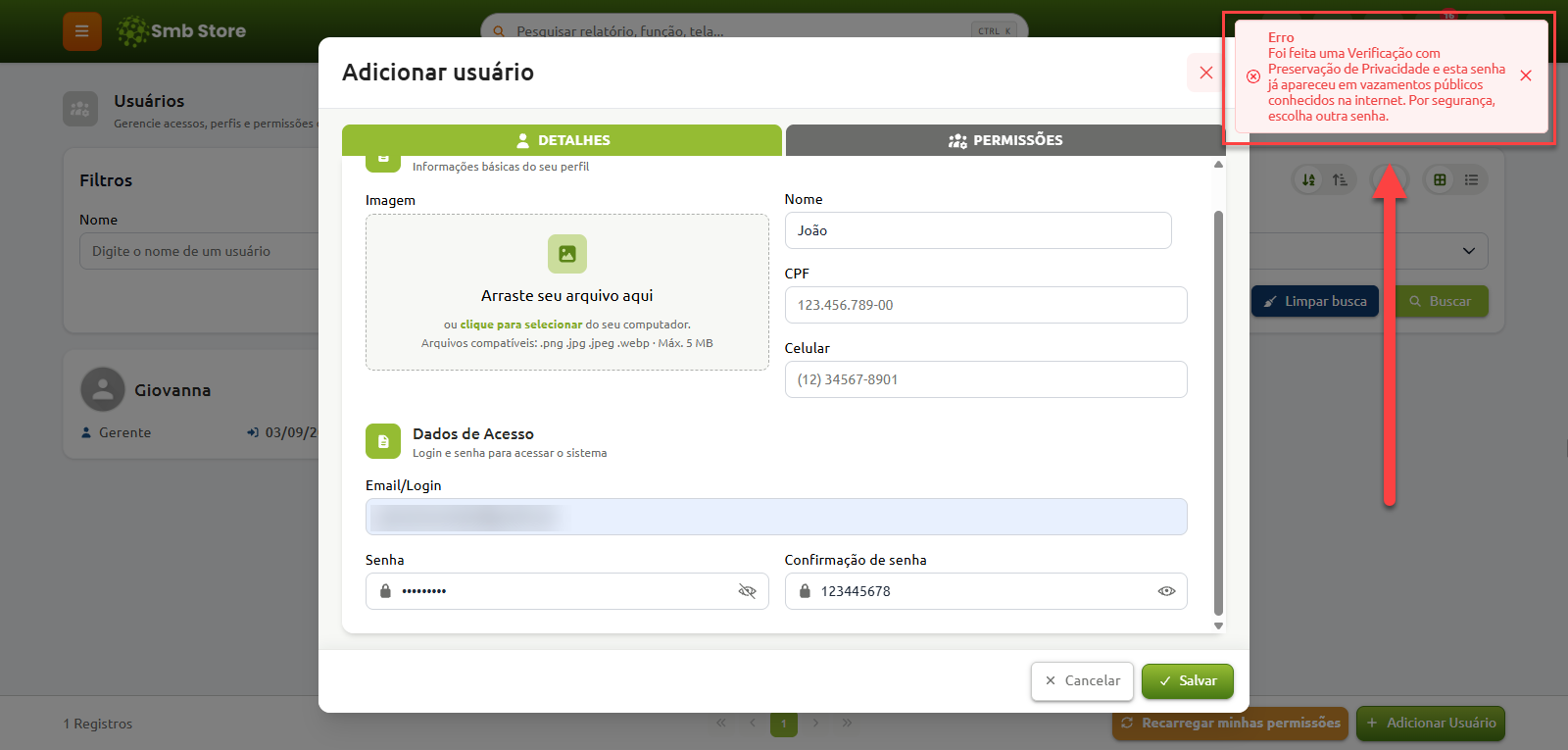Screen dimensions: 1568x750
Task: Click the Limpar busca button
Action: click(1315, 301)
